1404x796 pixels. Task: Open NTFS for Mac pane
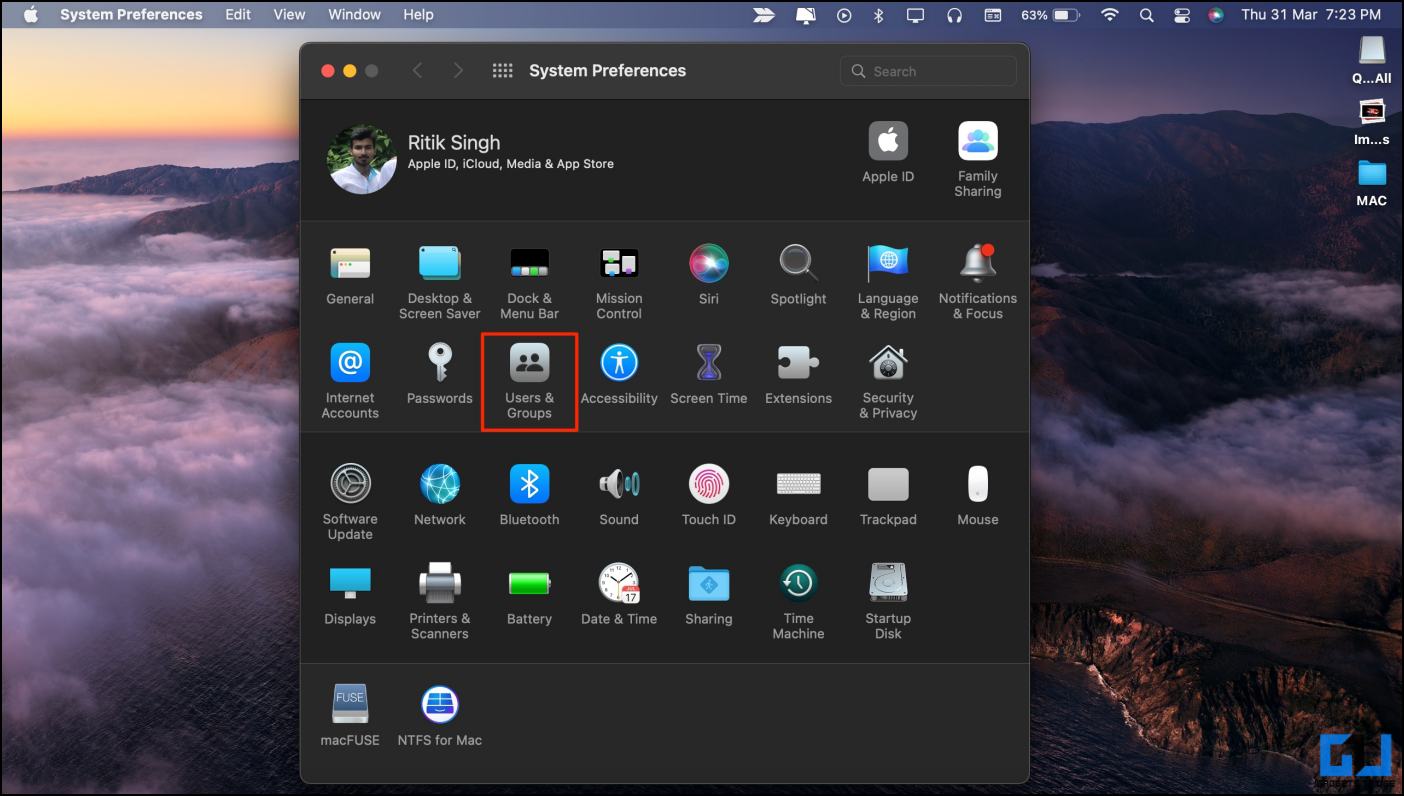tap(440, 717)
